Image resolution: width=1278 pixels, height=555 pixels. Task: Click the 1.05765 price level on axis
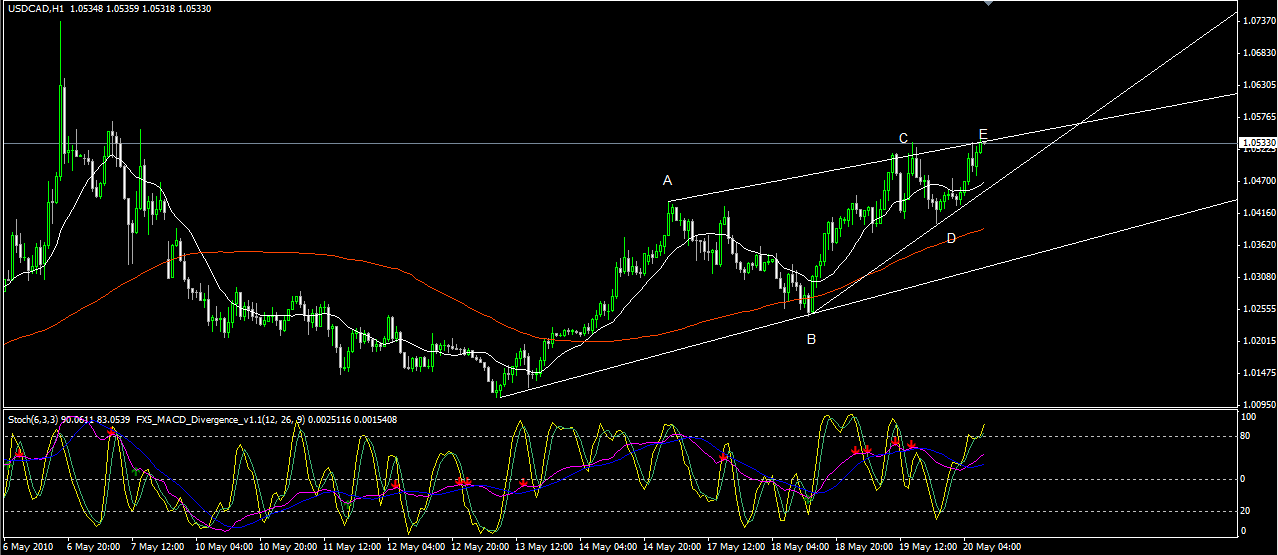click(x=1258, y=116)
